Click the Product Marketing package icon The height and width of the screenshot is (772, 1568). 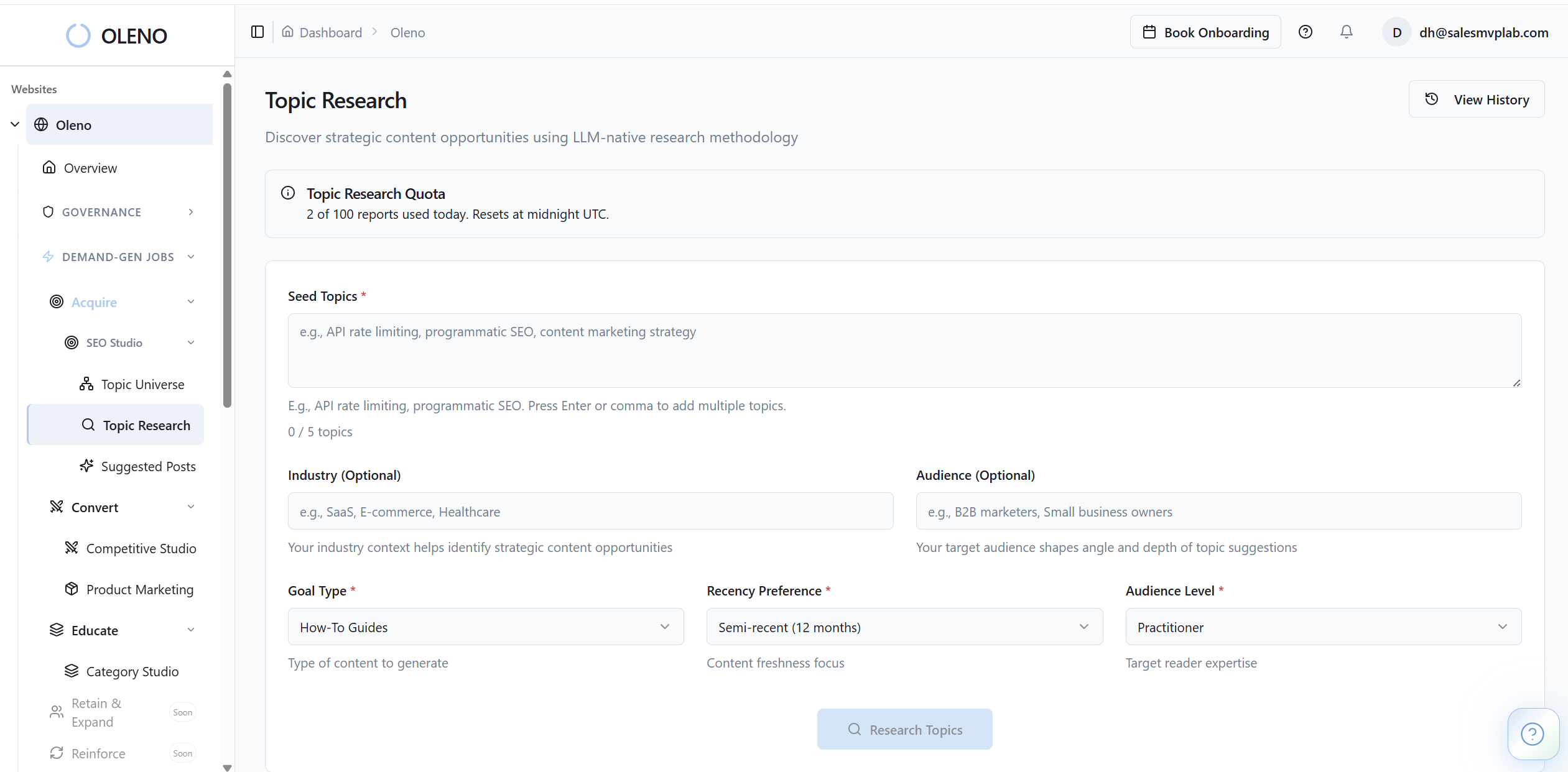[71, 589]
